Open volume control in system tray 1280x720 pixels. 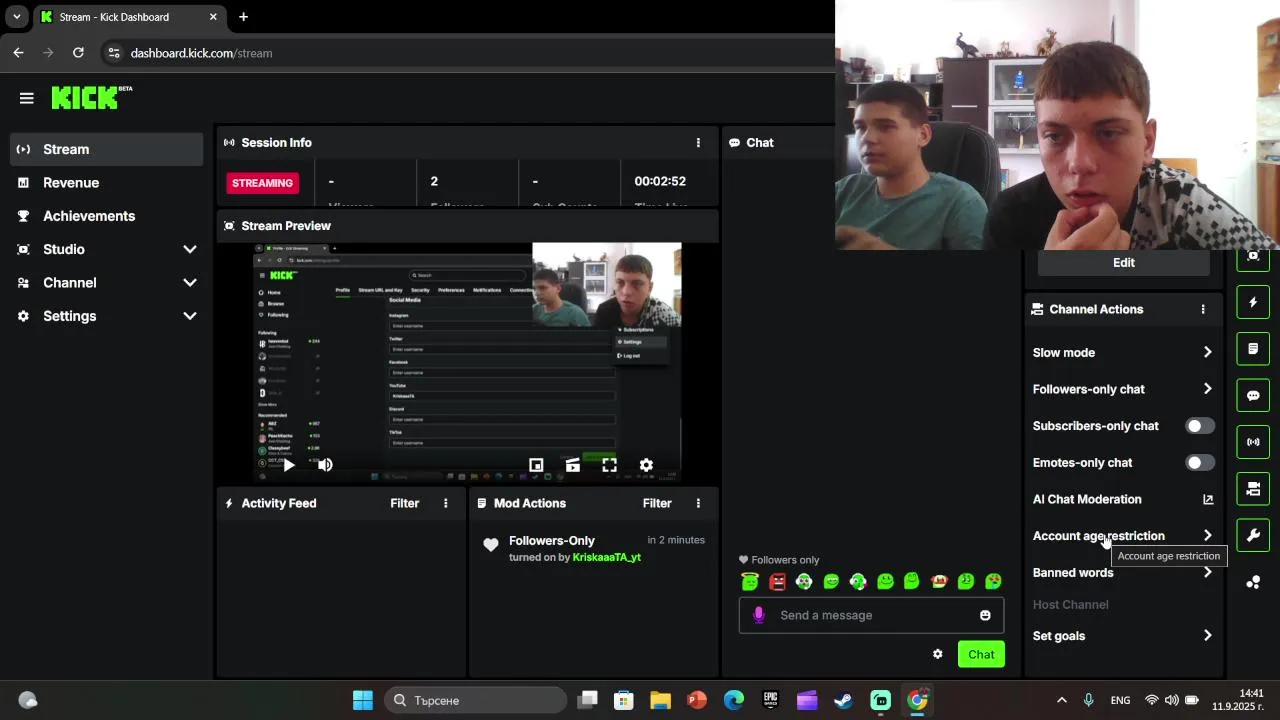(x=1172, y=700)
